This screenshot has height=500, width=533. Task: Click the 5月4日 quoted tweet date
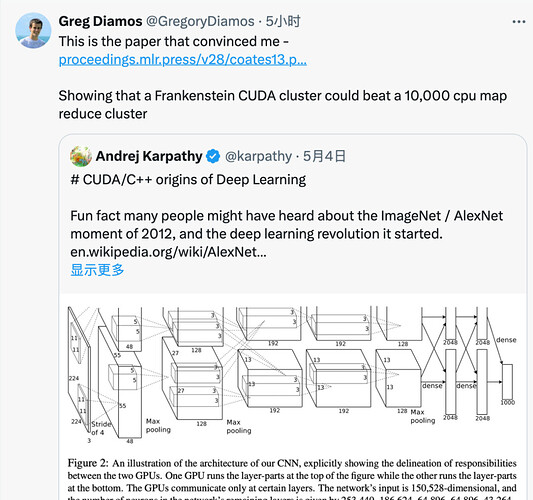pyautogui.click(x=324, y=156)
